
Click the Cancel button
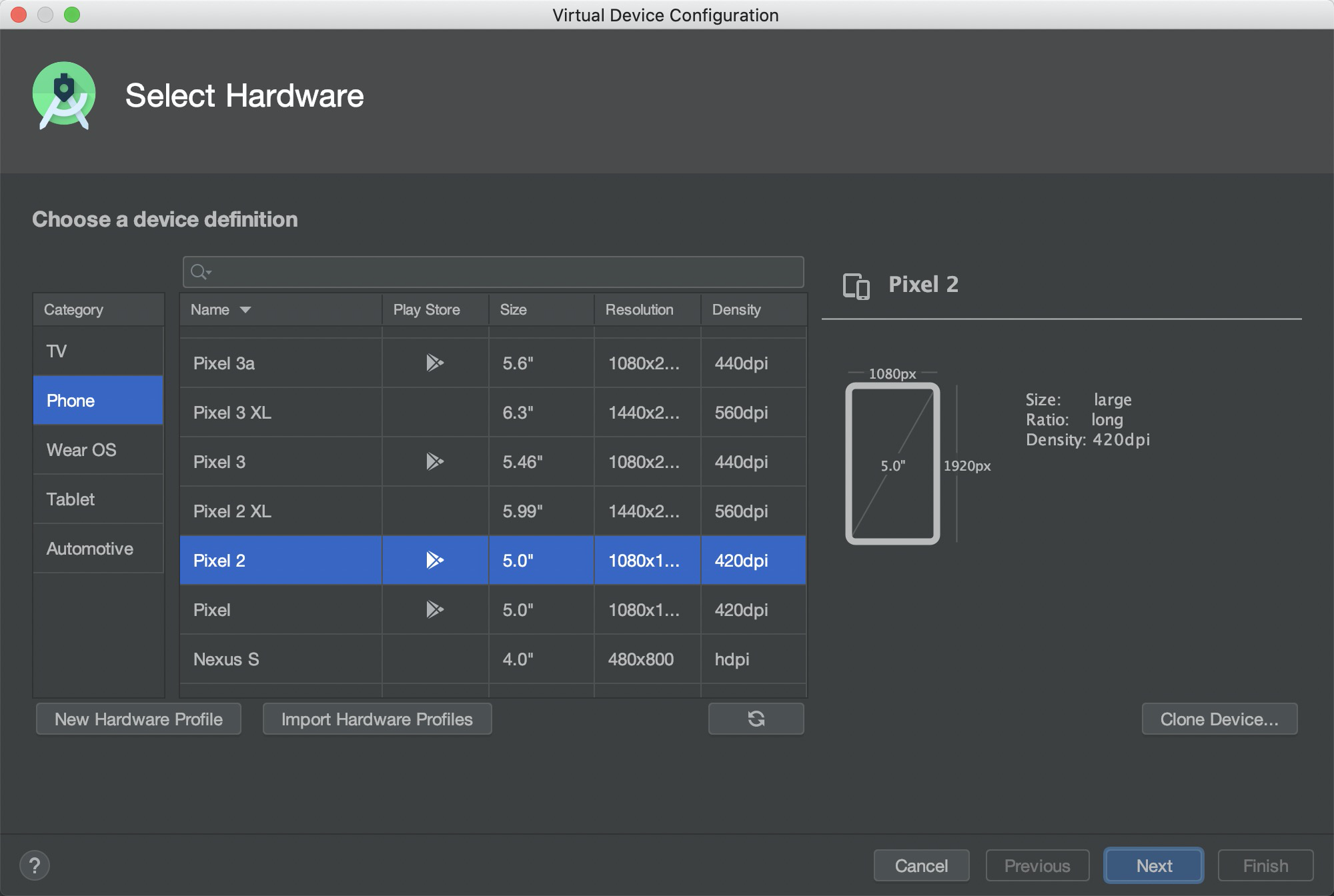pyautogui.click(x=921, y=865)
